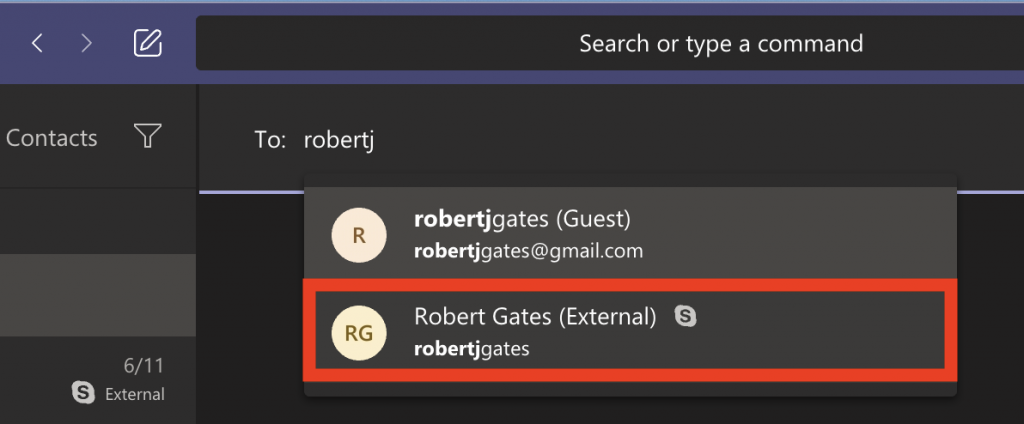
Task: Choose robertjgates (Guest) suggestion
Action: (630, 235)
